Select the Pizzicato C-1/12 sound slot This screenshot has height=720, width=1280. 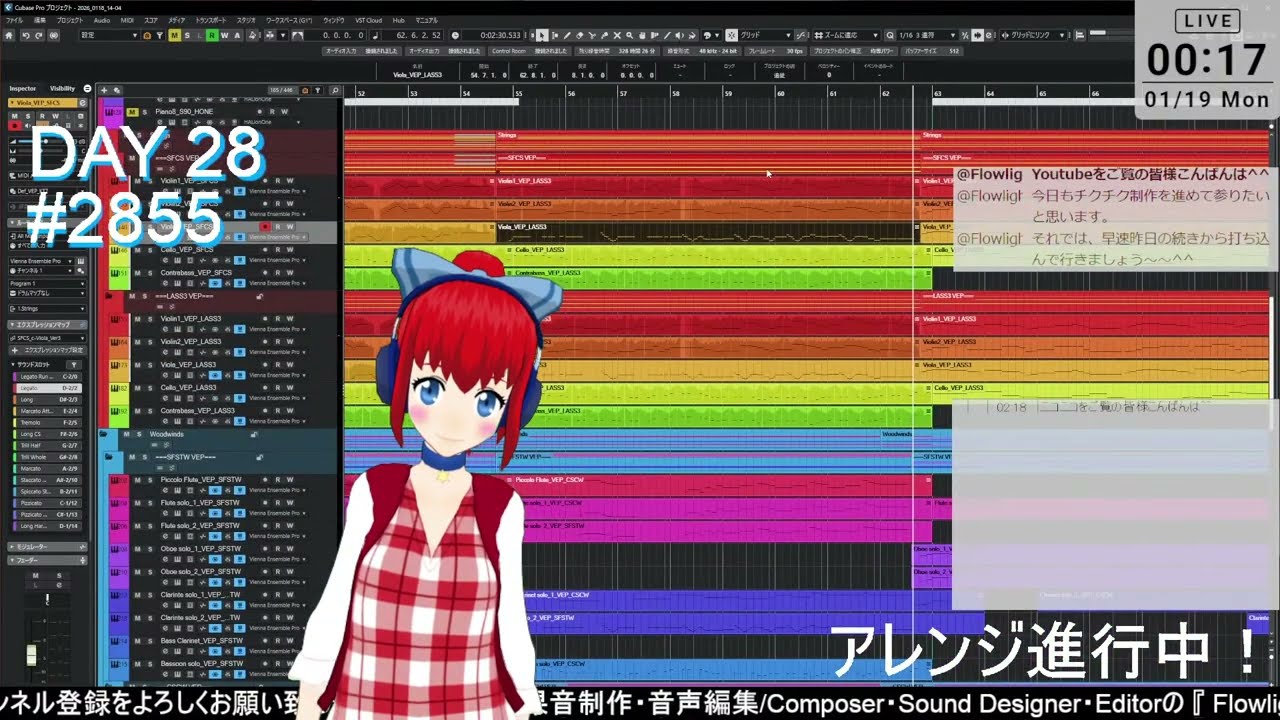pyautogui.click(x=47, y=503)
